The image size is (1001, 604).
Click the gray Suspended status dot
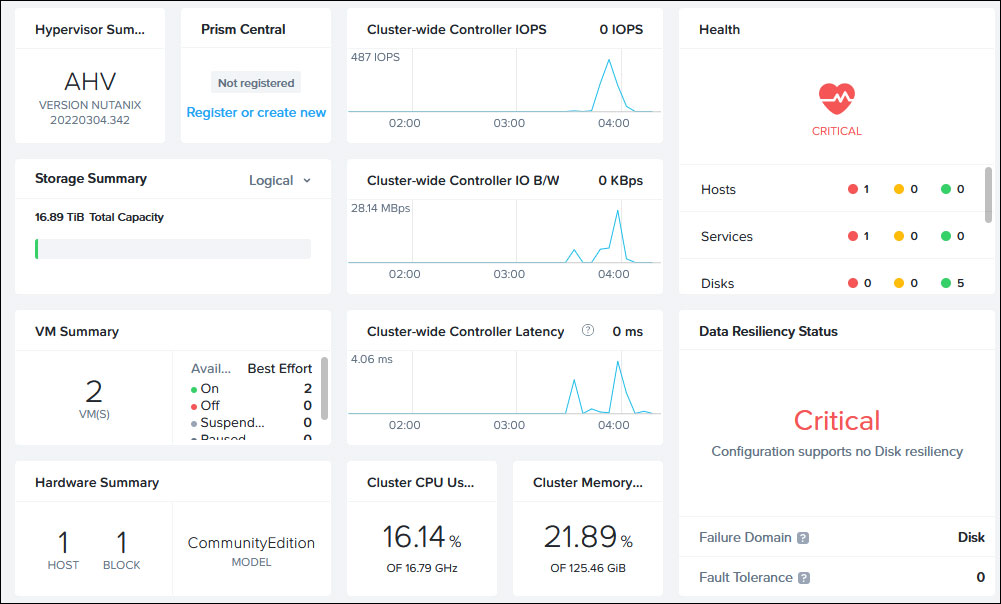click(194, 424)
